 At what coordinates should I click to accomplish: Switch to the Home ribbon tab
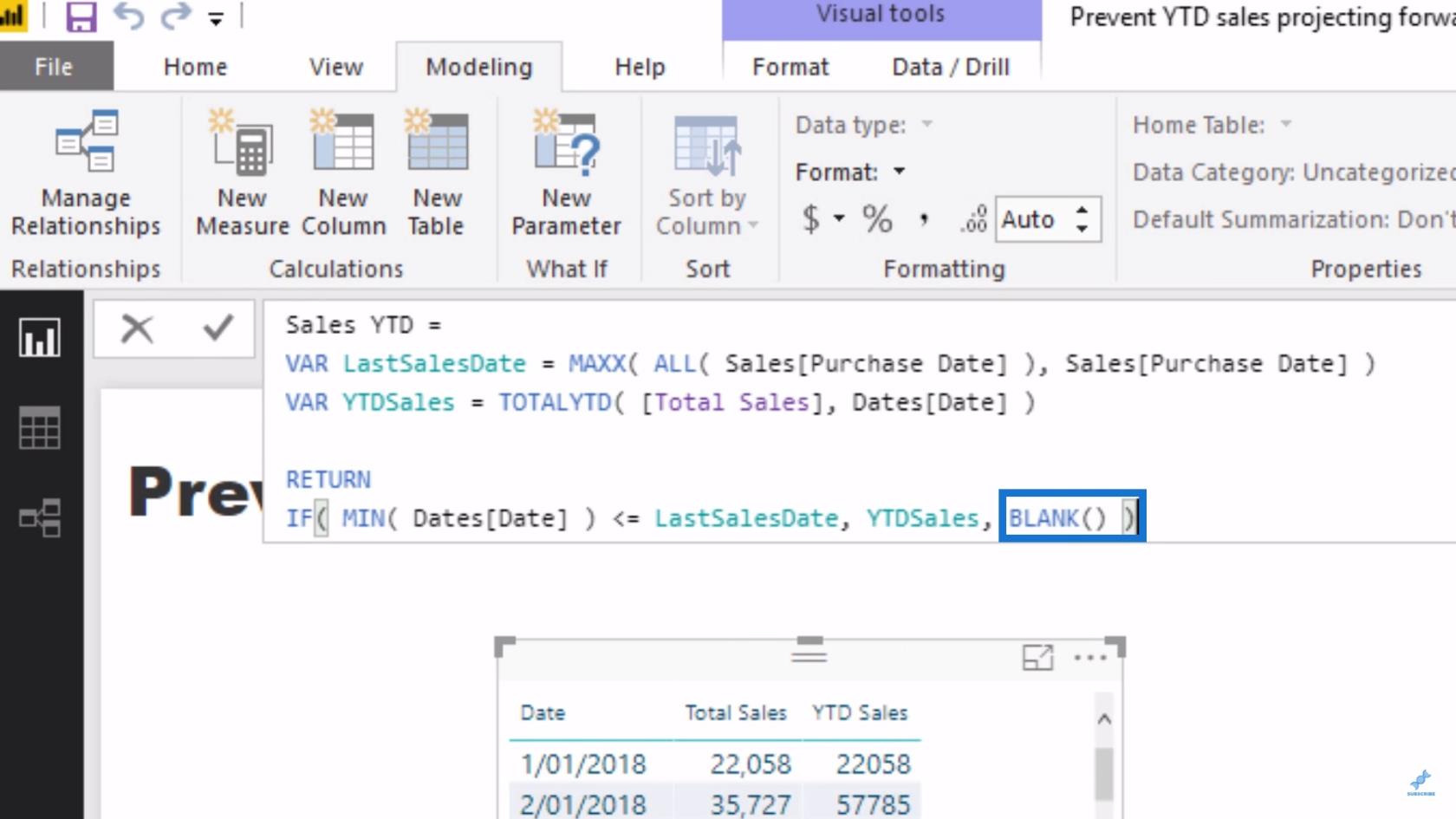coord(195,67)
